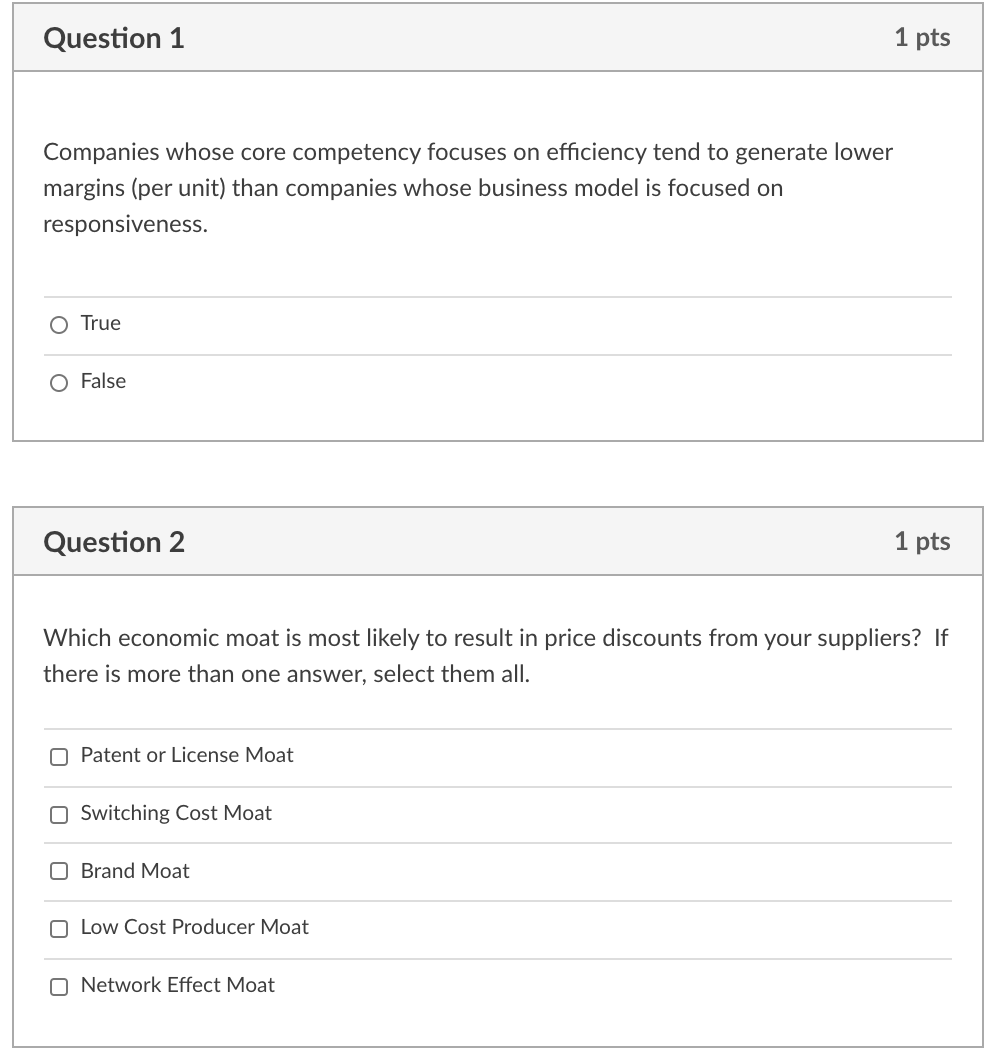The image size is (996, 1052).
Task: Click the Network Effect Moat label
Action: point(177,985)
